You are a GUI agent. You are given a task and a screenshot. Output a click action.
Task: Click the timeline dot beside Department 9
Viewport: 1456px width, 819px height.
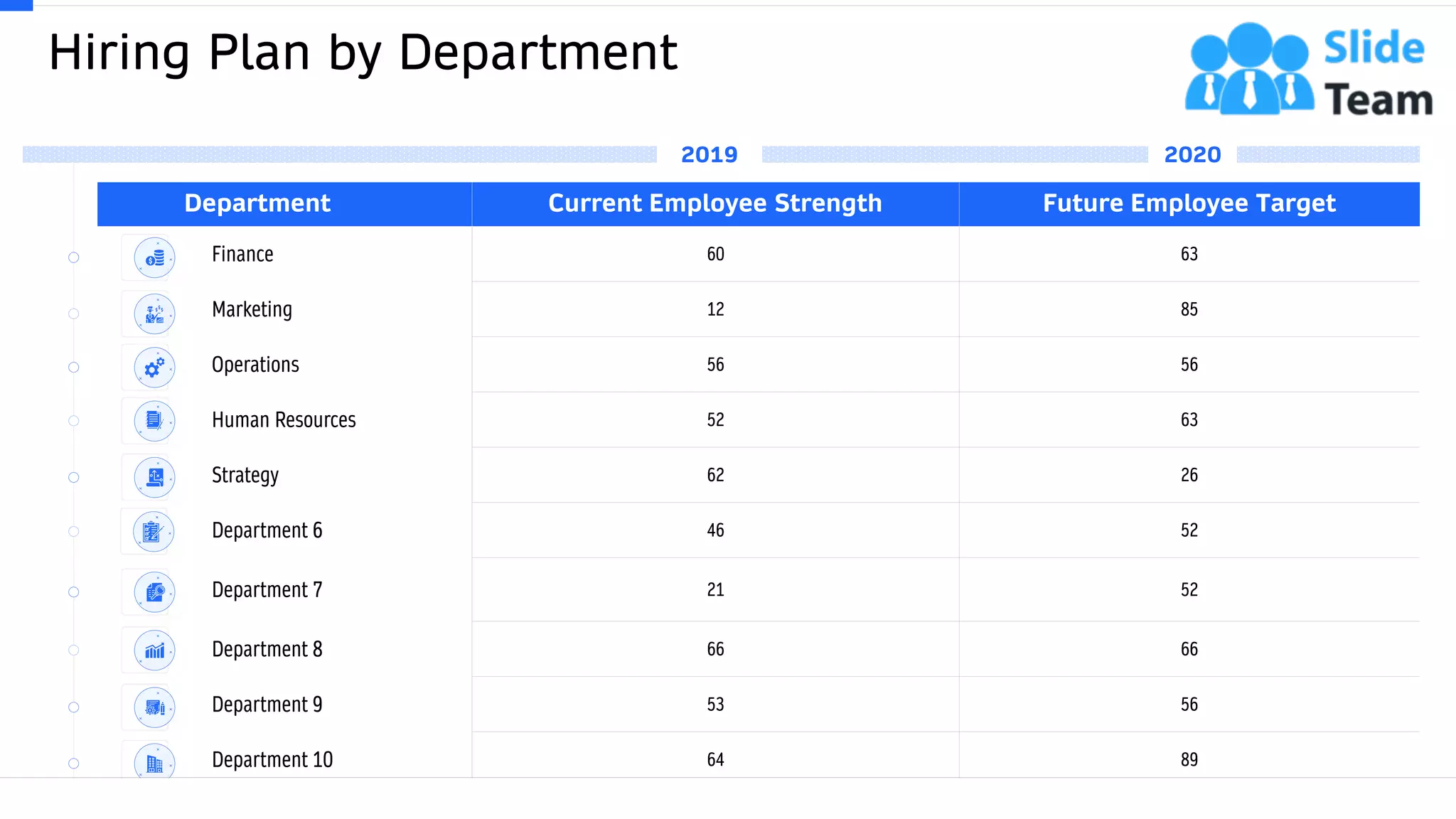pyautogui.click(x=74, y=707)
